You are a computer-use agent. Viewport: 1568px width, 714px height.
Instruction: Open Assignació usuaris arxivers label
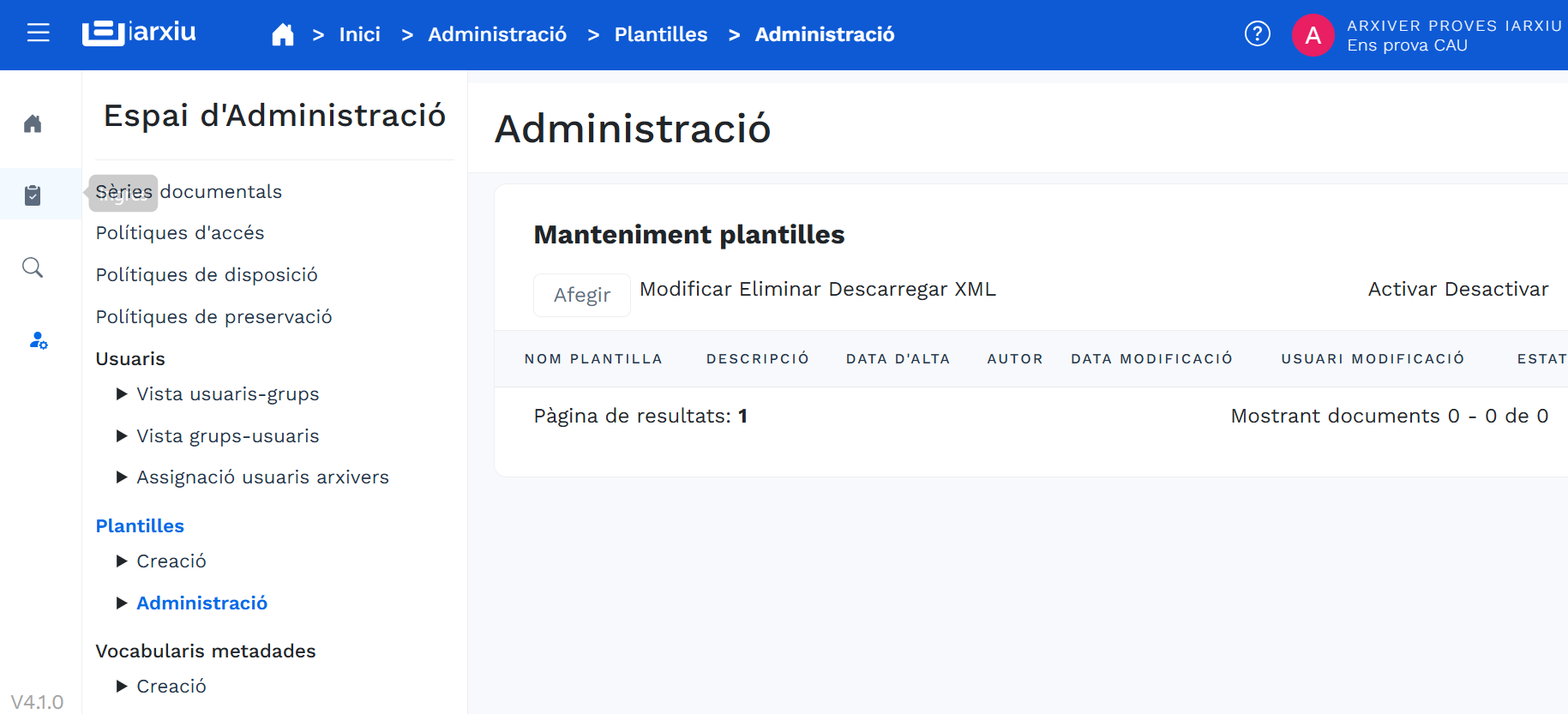click(263, 477)
